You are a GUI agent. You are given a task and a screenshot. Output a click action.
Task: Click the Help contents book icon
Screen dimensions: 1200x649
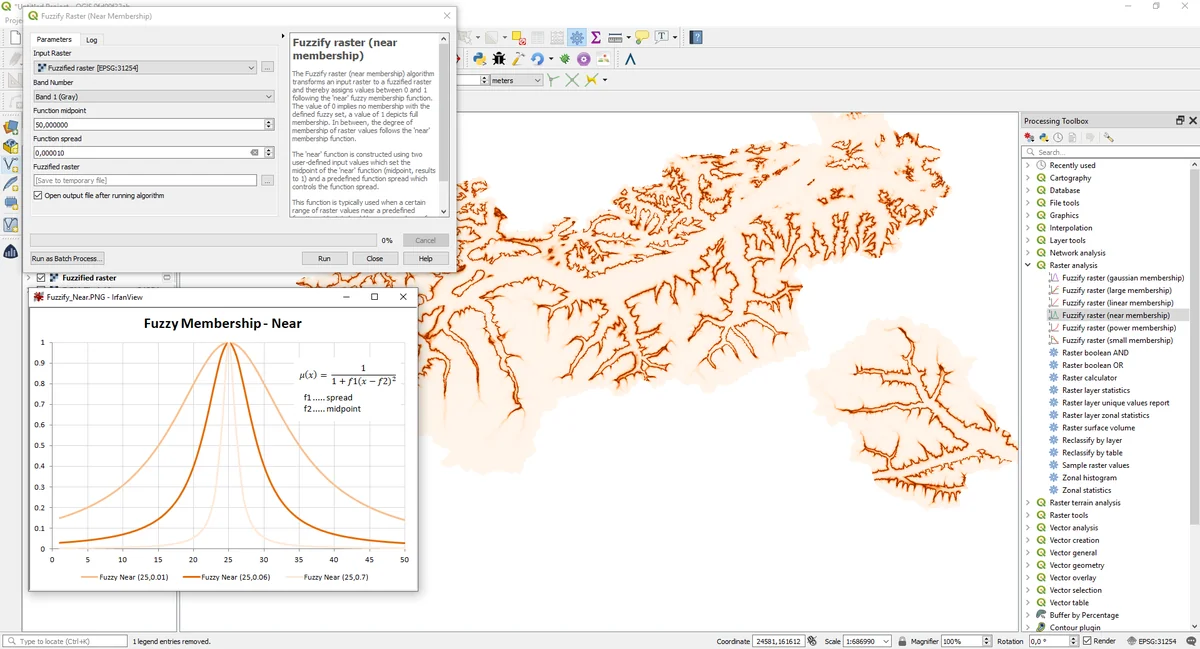click(696, 37)
